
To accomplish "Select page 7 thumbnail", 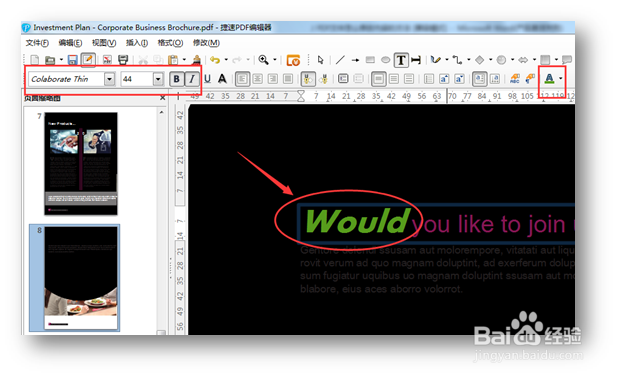I will (81, 164).
